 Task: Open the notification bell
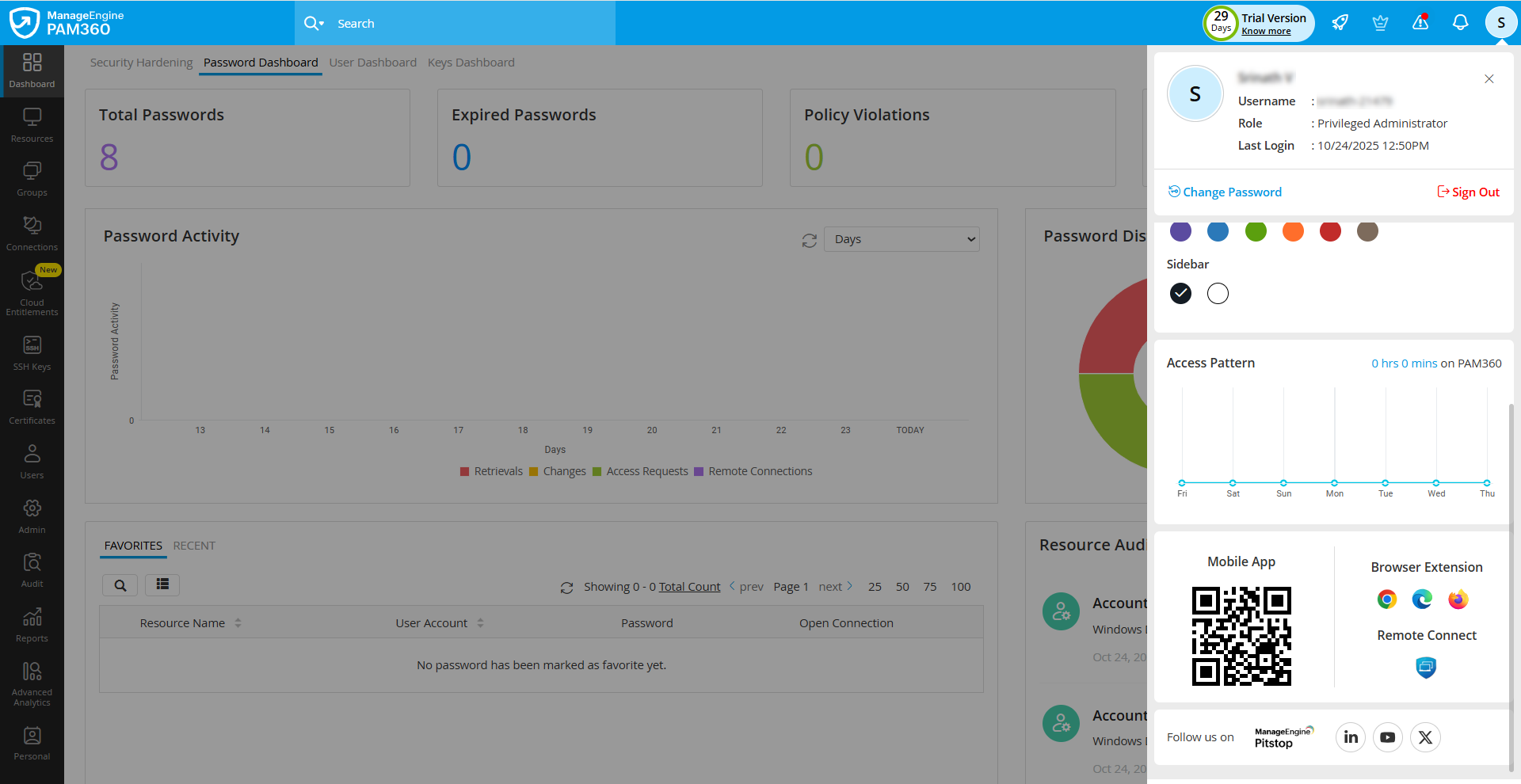point(1460,22)
